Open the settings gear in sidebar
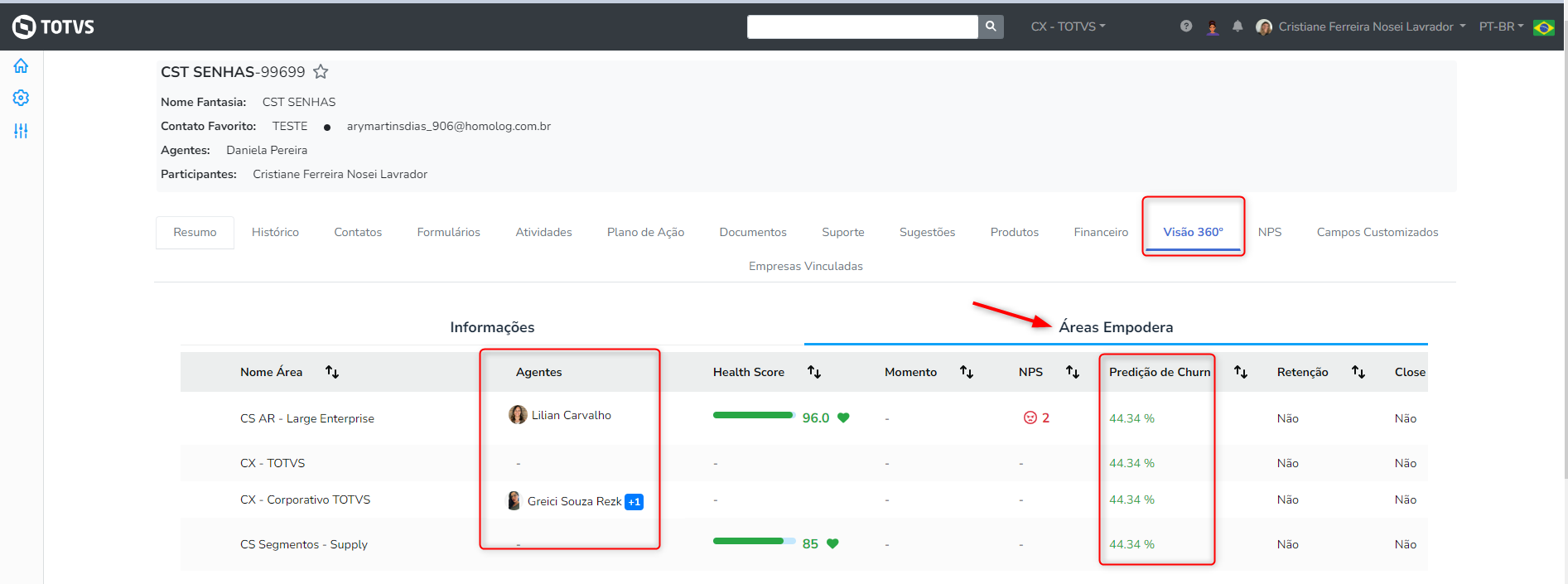 [x=21, y=98]
